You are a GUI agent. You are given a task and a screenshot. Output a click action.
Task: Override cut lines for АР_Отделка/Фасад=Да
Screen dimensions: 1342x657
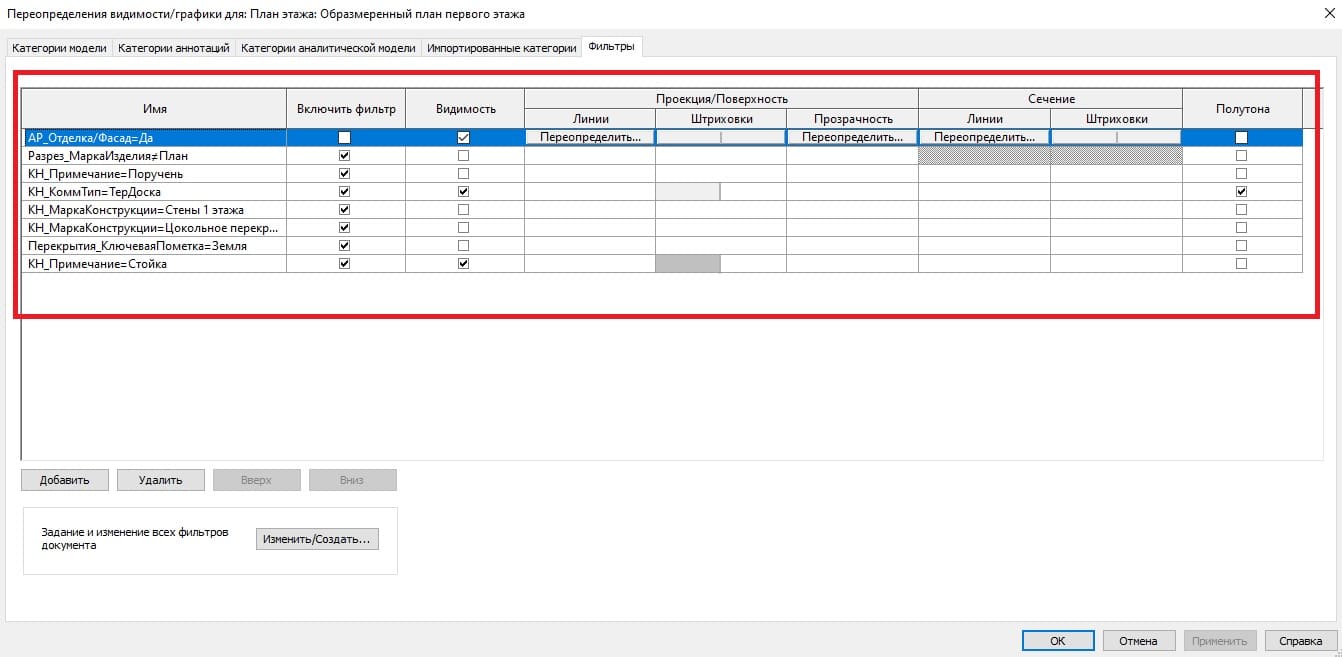pos(984,137)
